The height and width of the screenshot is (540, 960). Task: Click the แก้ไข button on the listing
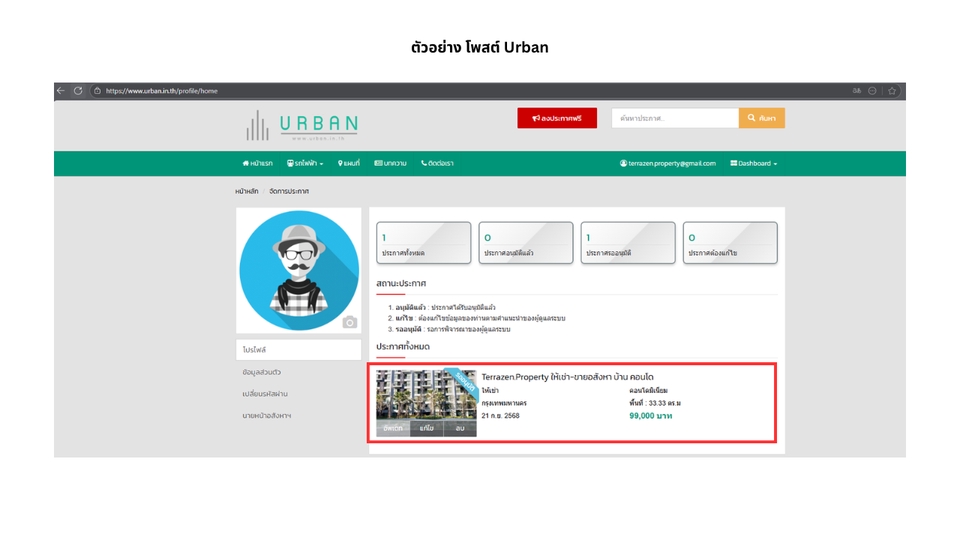click(x=427, y=429)
